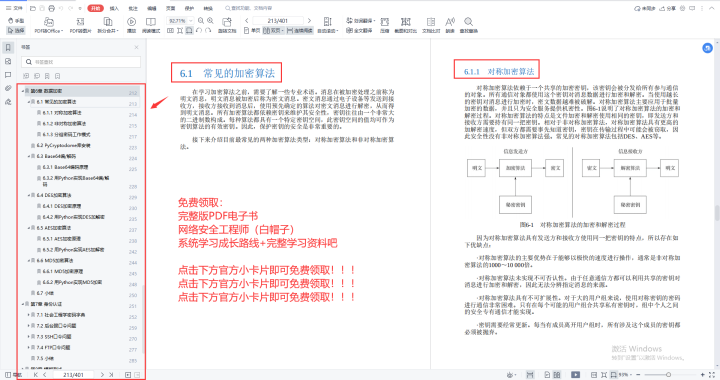The width and height of the screenshot is (720, 380).
Task: Click the open folder icon in quick toolbar
Action: tap(33, 8)
